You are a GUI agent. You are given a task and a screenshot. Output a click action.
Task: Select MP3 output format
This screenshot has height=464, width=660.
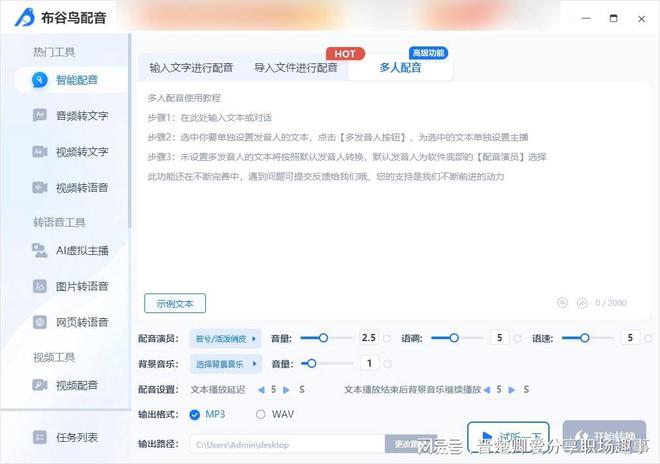tap(207, 414)
